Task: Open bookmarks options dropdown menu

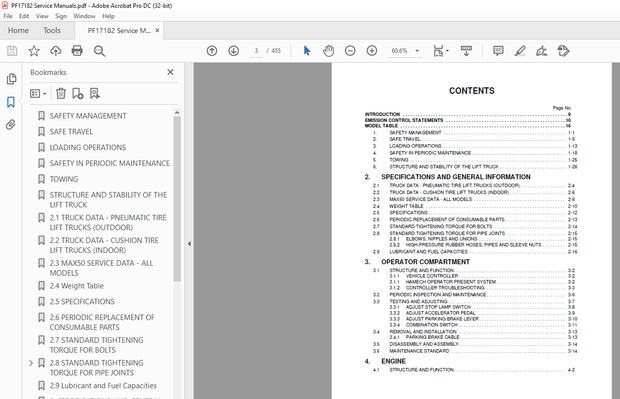Action: (38, 93)
